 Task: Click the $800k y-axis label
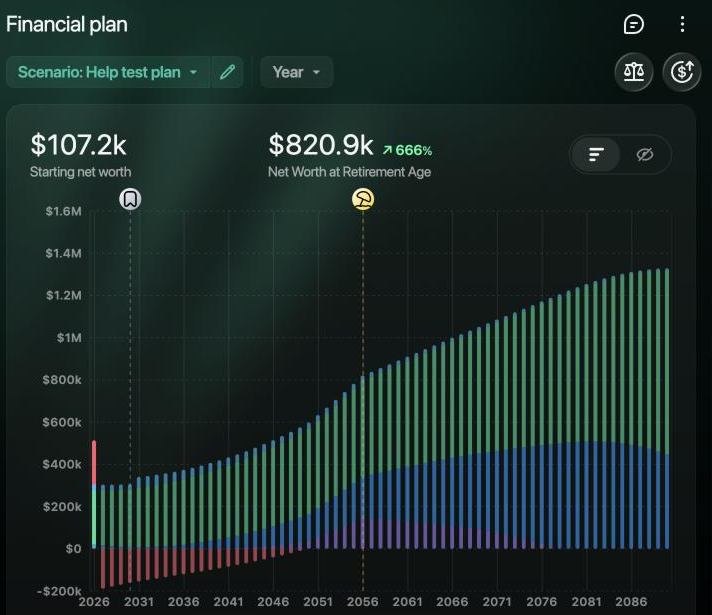(62, 380)
